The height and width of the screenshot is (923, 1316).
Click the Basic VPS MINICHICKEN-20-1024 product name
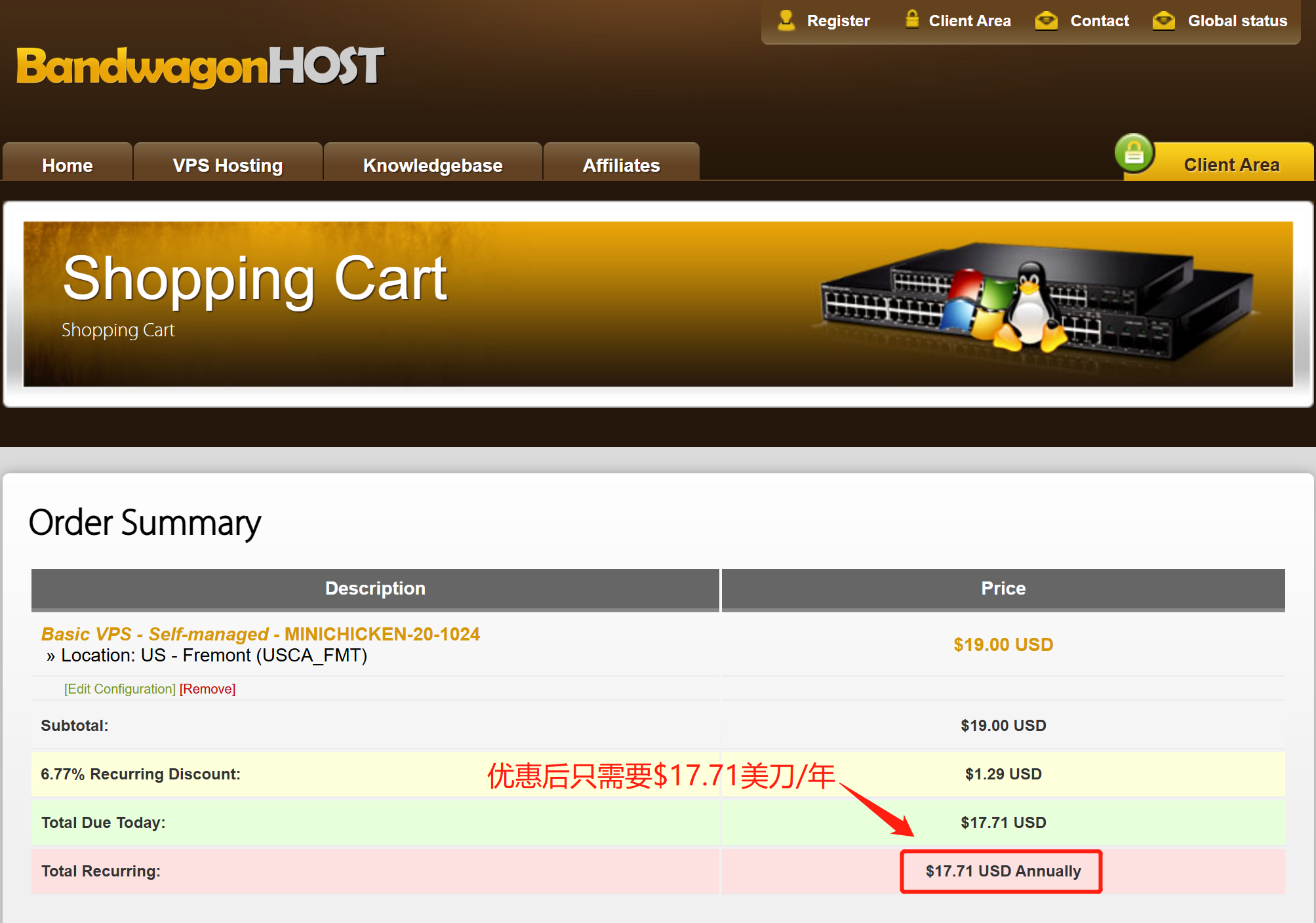pyautogui.click(x=260, y=634)
